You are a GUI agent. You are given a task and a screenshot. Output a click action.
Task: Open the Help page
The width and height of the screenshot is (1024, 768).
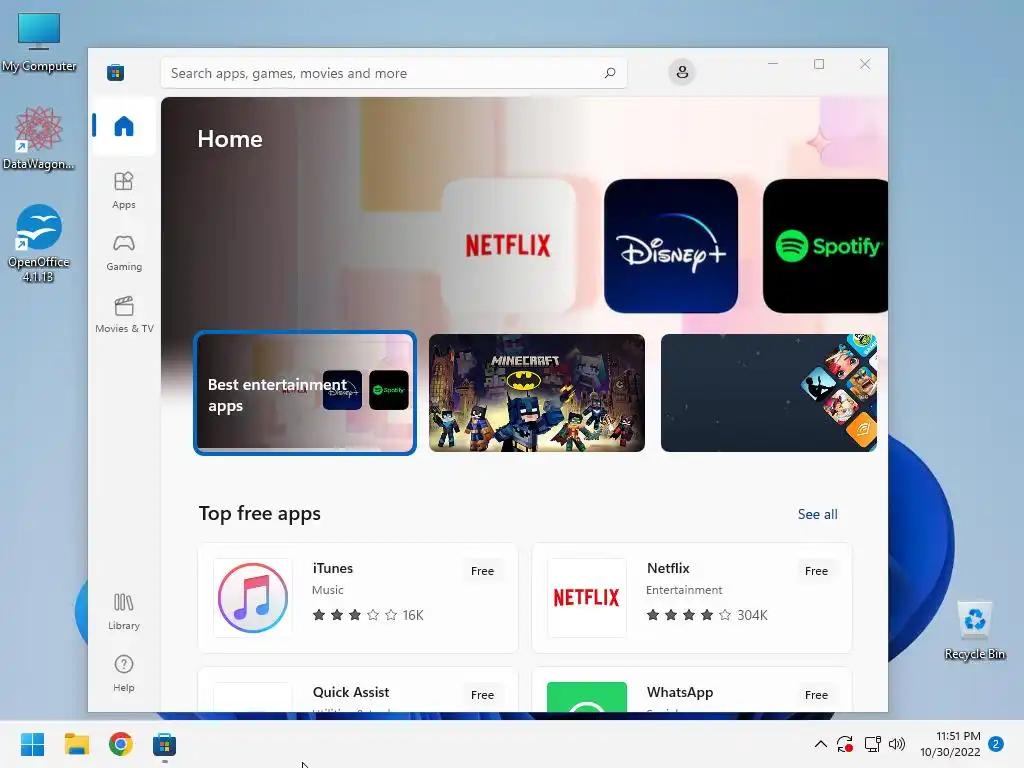point(123,673)
